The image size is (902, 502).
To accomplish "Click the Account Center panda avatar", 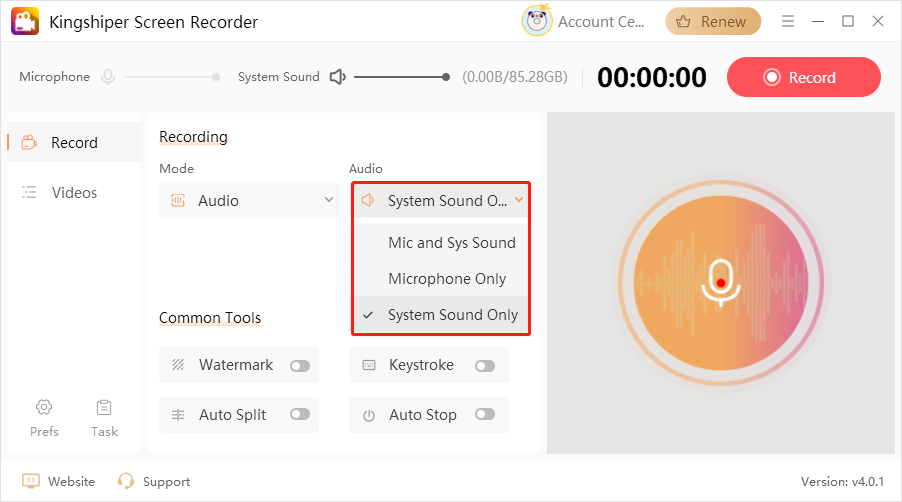I will pos(537,21).
